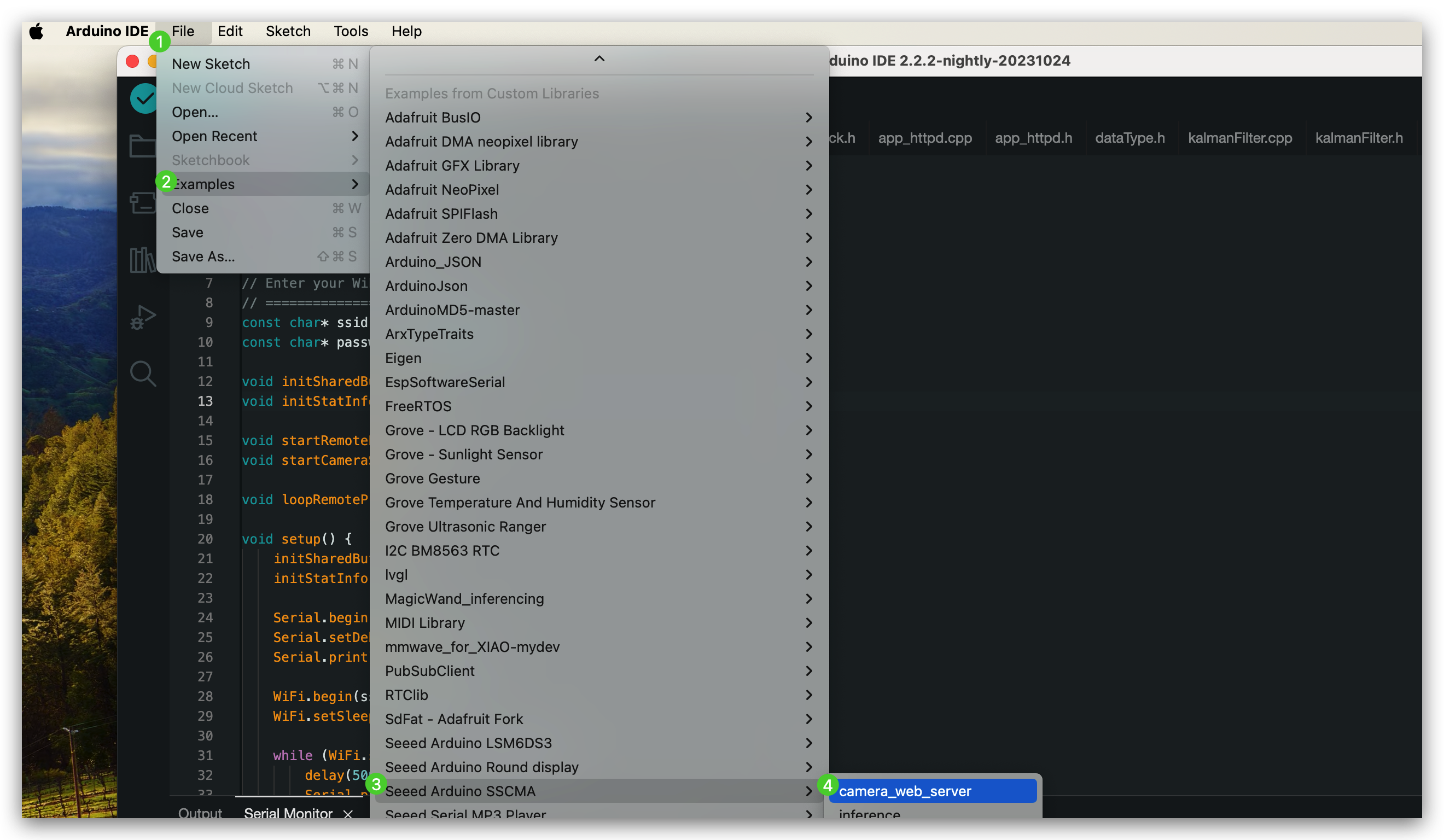Open the Arduino IDE application menu
Viewport: 1444px width, 840px height.
(107, 32)
